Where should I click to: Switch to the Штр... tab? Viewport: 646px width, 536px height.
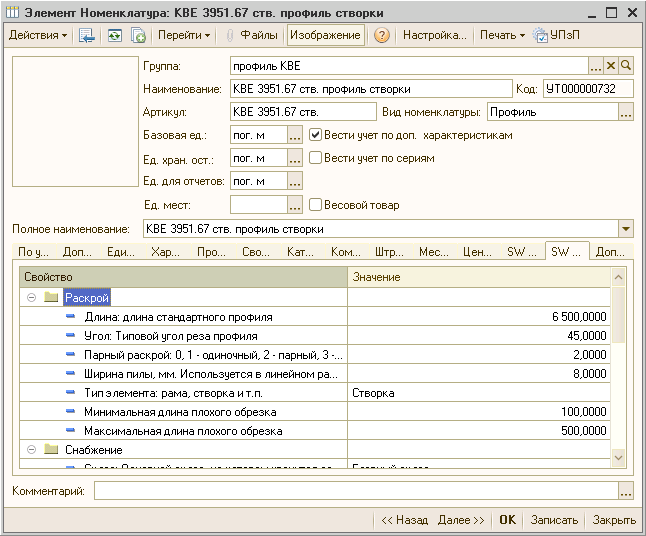pyautogui.click(x=389, y=252)
